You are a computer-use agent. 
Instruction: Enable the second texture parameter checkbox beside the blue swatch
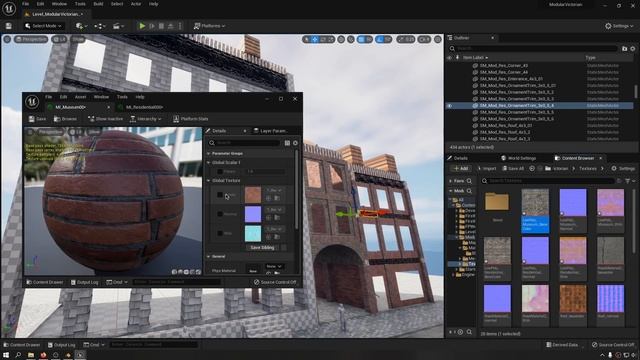220,214
